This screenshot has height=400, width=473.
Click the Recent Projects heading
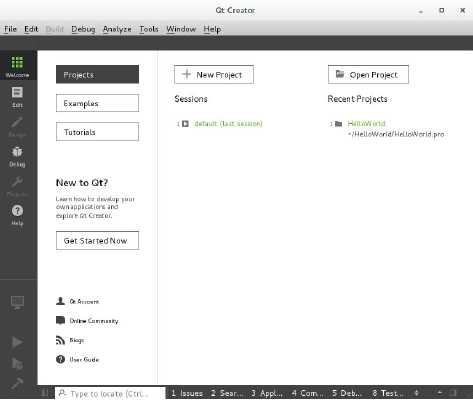357,99
